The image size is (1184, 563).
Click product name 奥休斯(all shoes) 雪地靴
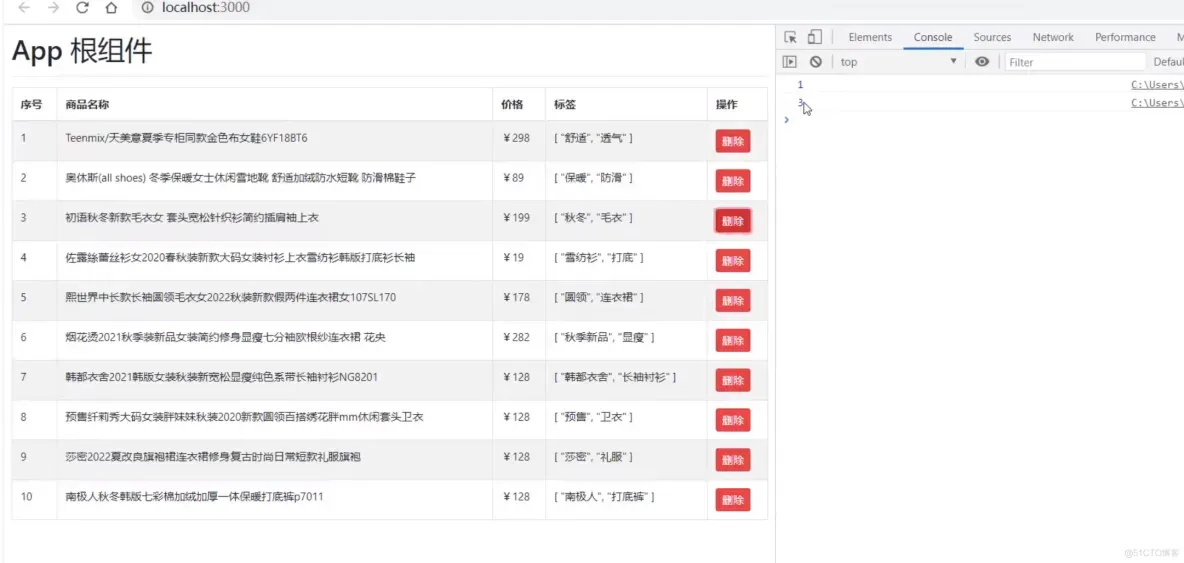pos(241,178)
